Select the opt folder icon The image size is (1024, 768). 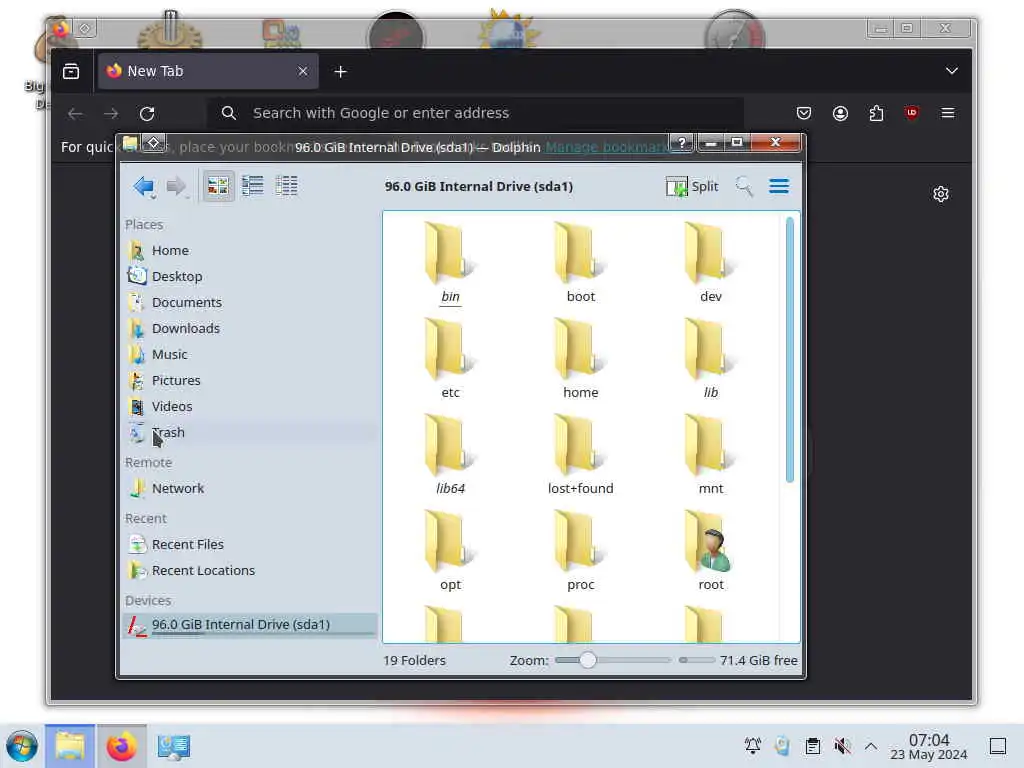449,541
